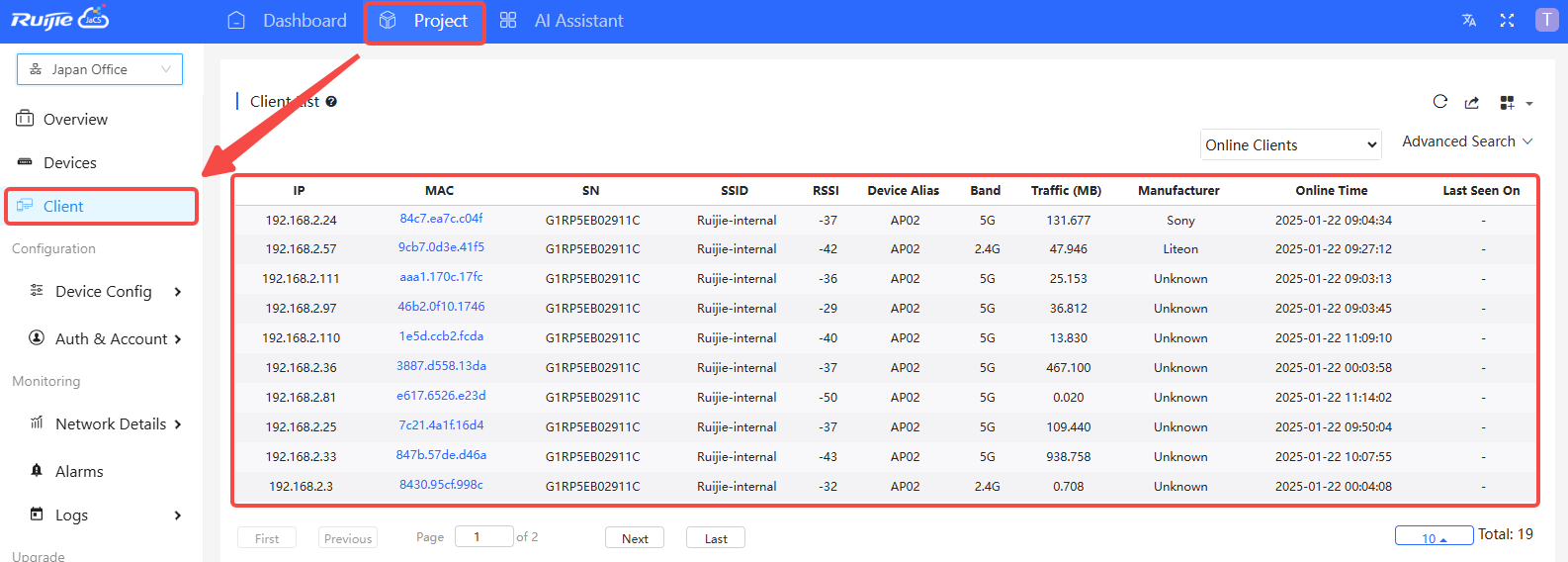Click the refresh icon above the client table
This screenshot has width=1568, height=562.
1439,102
